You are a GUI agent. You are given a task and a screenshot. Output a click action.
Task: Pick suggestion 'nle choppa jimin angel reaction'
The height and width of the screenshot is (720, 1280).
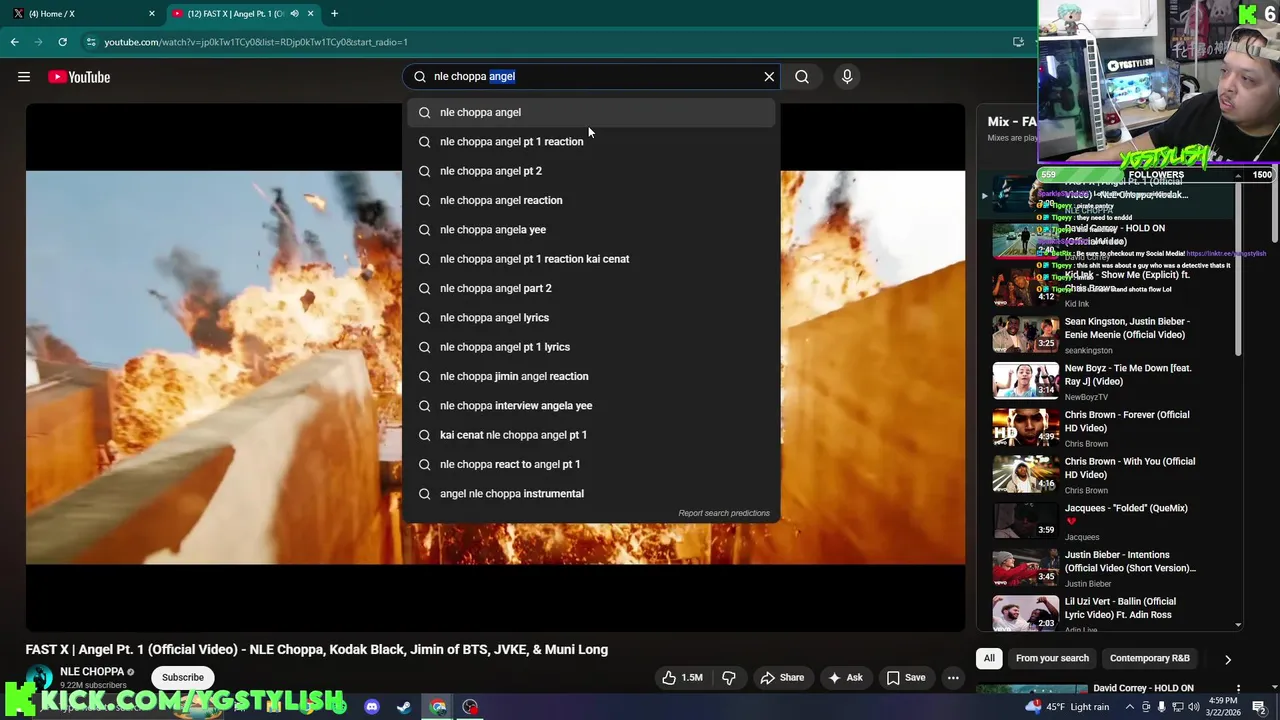[x=591, y=376]
